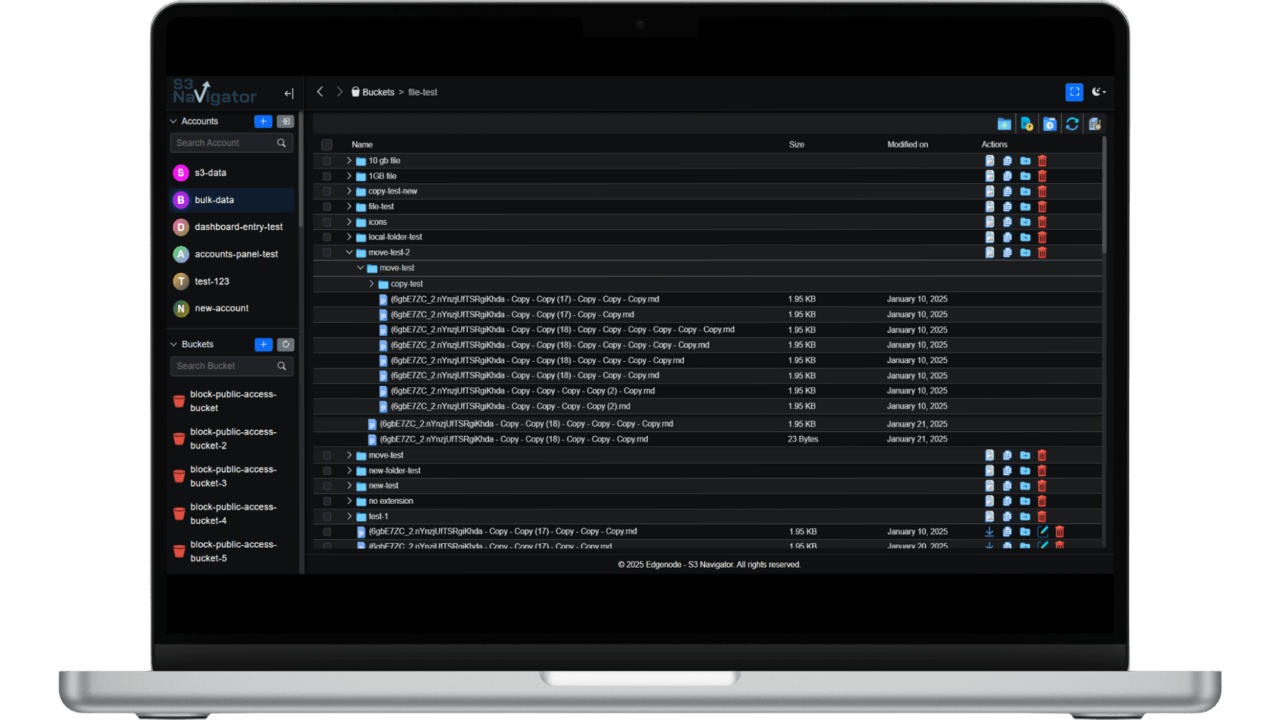Collapse the move-test-2 folder

click(x=349, y=253)
